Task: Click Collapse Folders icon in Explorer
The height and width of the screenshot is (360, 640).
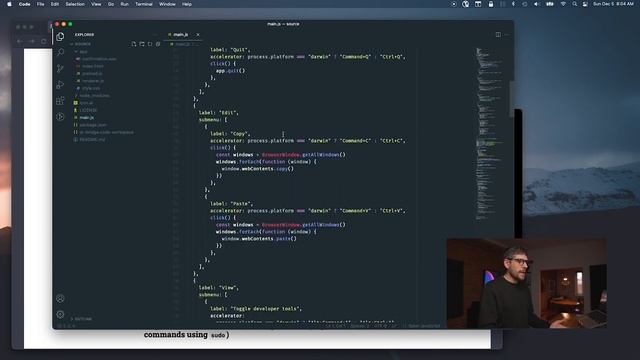Action: (x=158, y=44)
